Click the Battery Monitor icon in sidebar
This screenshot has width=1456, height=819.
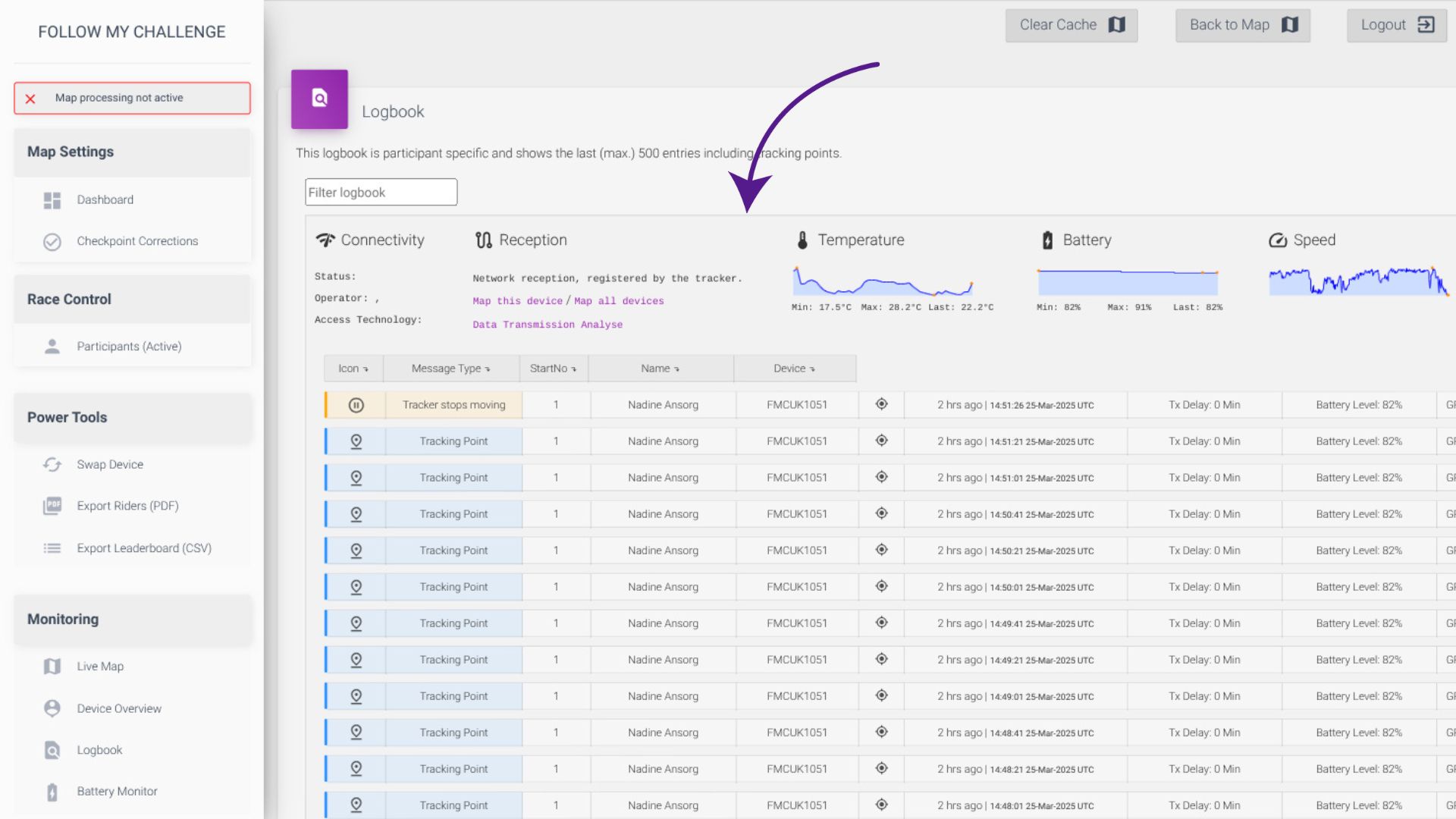(52, 792)
